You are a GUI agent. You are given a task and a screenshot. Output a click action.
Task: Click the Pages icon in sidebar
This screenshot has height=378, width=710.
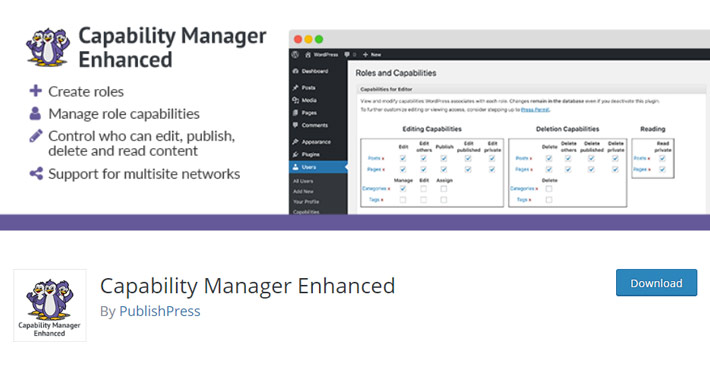pyautogui.click(x=296, y=113)
